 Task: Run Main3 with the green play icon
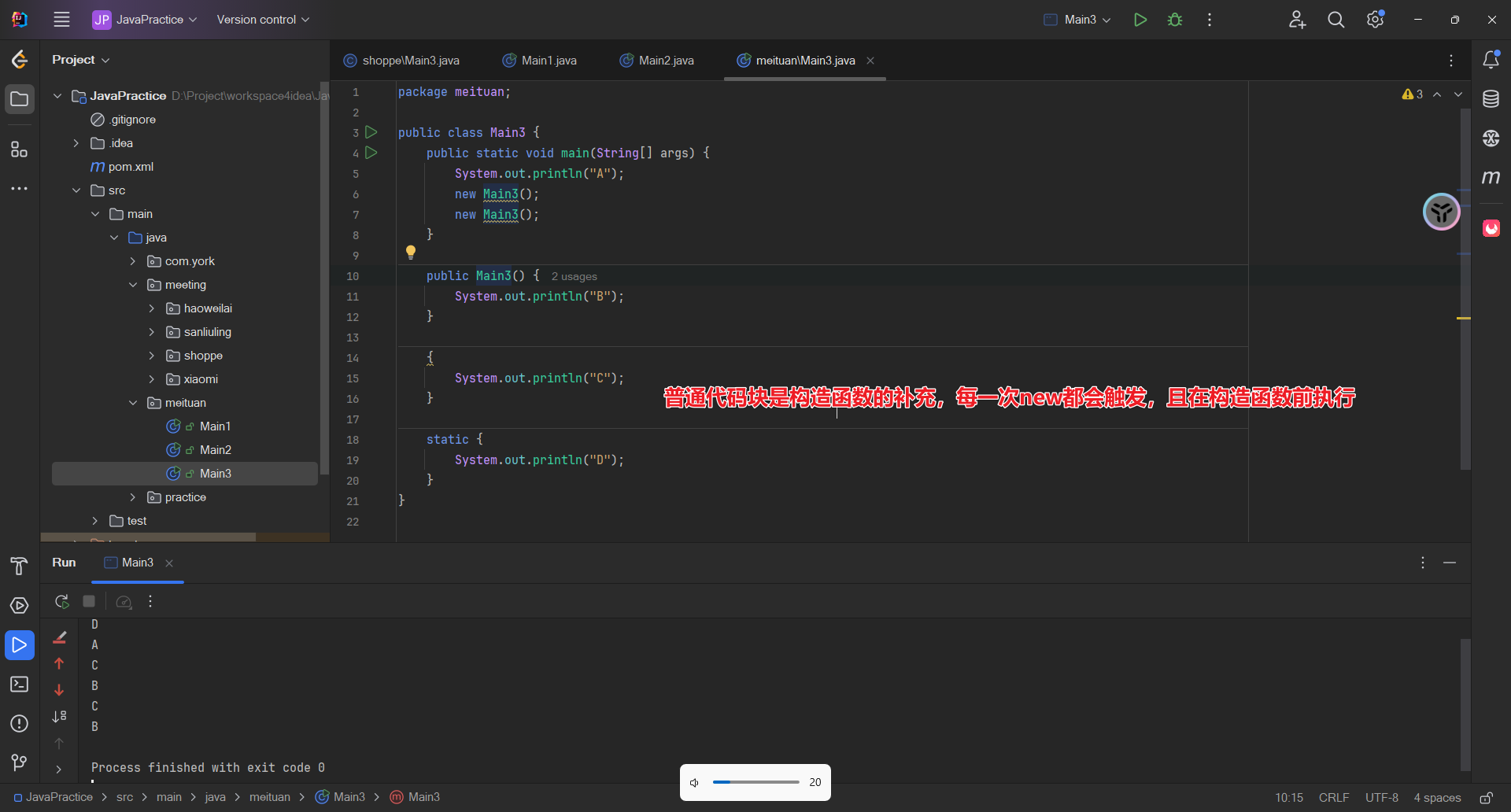coord(1140,20)
